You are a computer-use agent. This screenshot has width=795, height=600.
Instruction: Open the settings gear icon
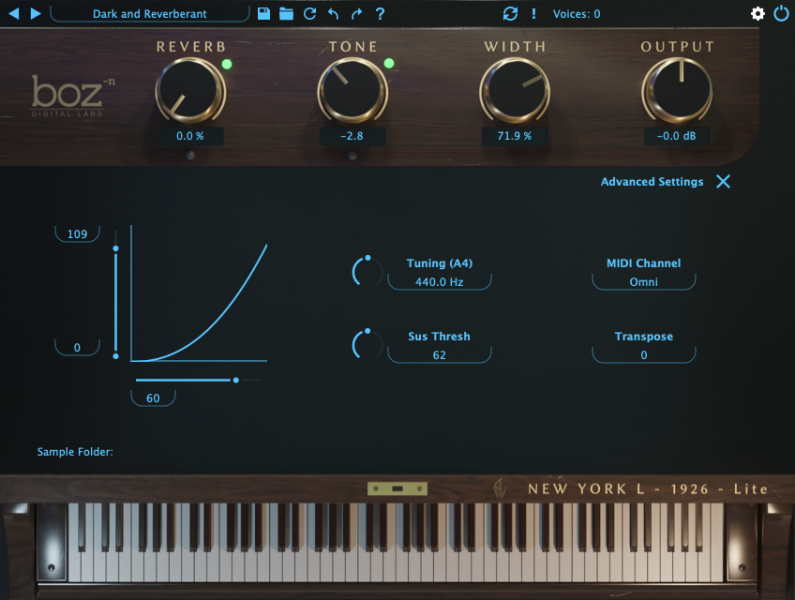(x=758, y=14)
